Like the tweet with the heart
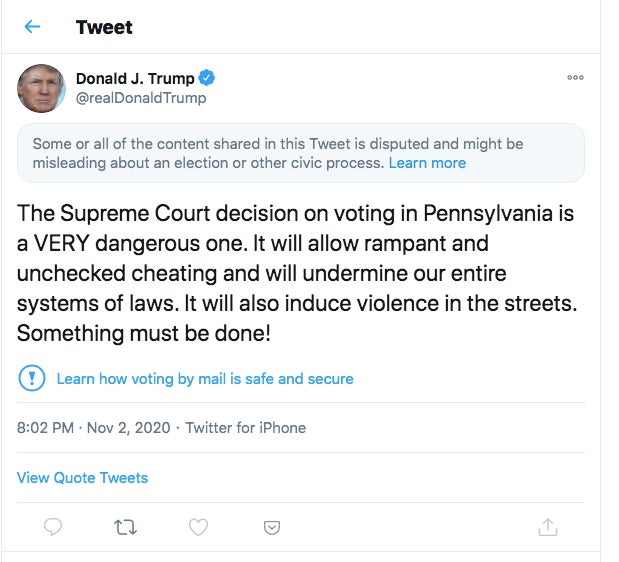This screenshot has height=562, width=619. 198,526
